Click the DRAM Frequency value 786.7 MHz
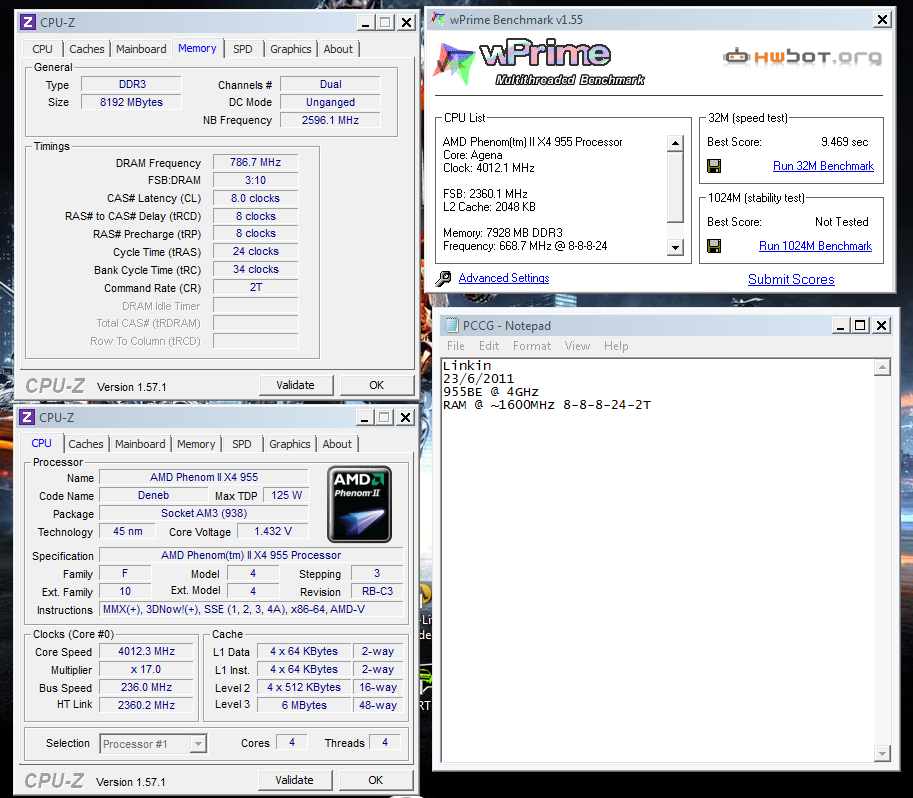 tap(256, 163)
